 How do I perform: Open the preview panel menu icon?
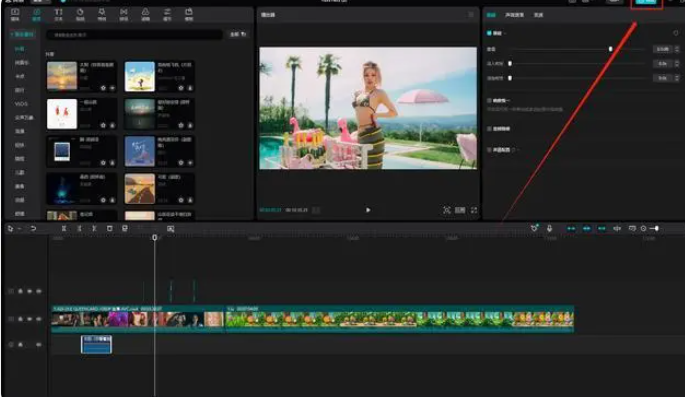pos(471,15)
